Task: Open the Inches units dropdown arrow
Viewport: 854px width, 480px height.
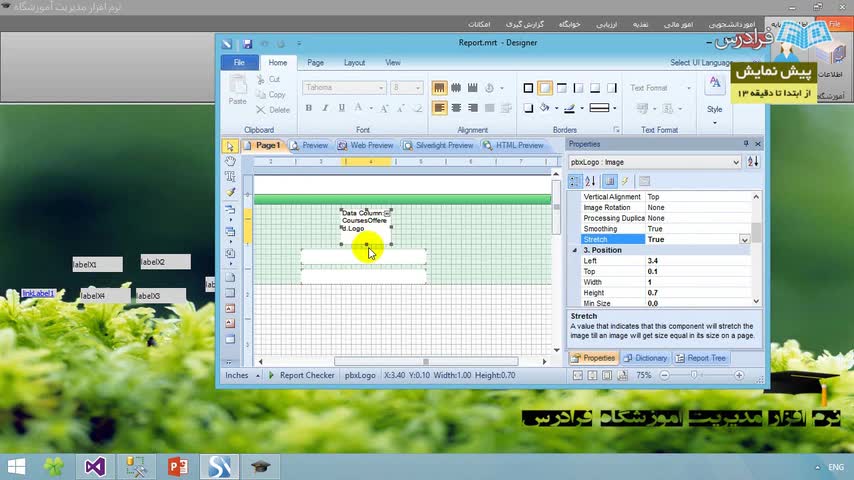Action: [x=258, y=375]
